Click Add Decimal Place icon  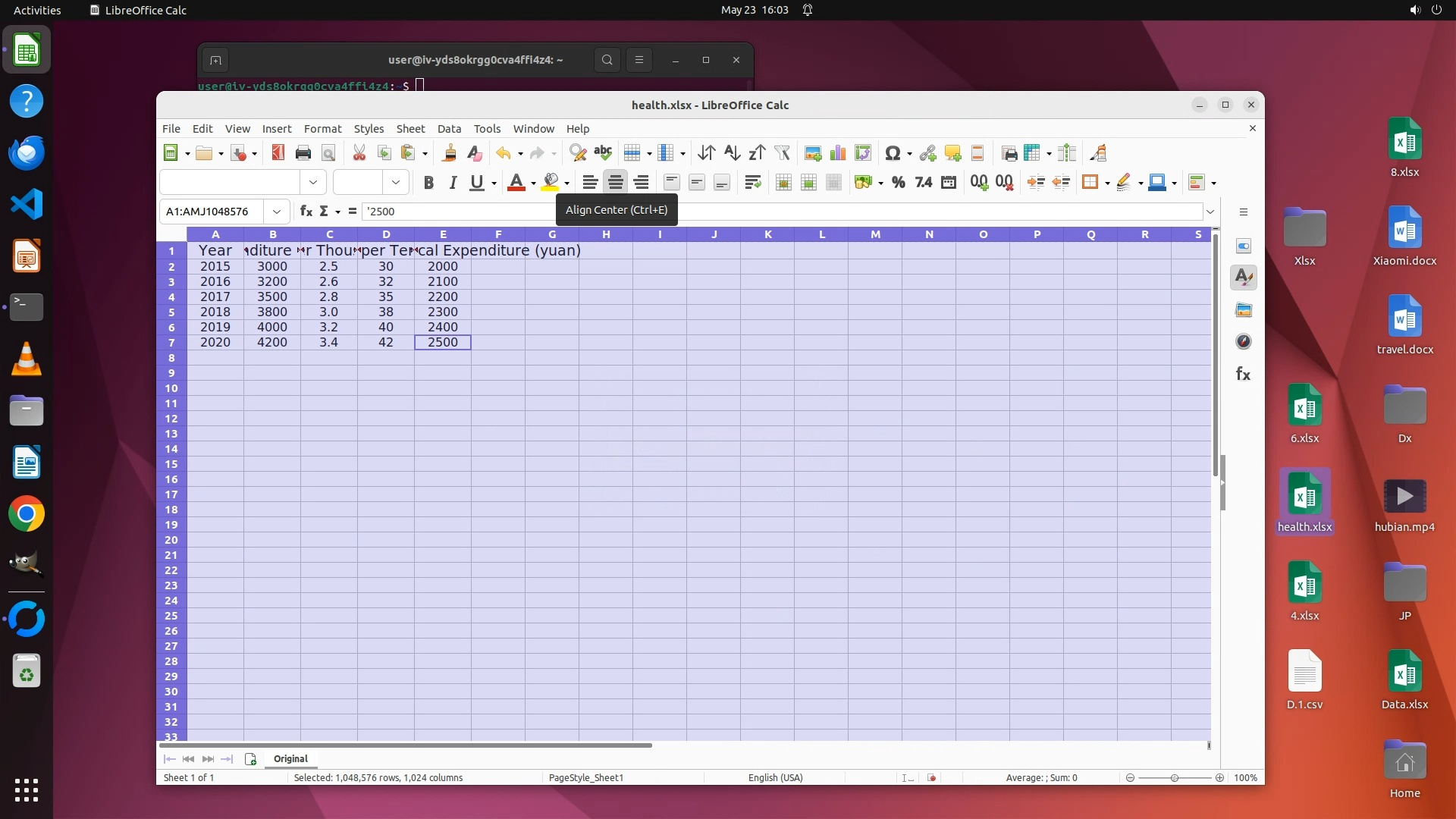point(979,182)
